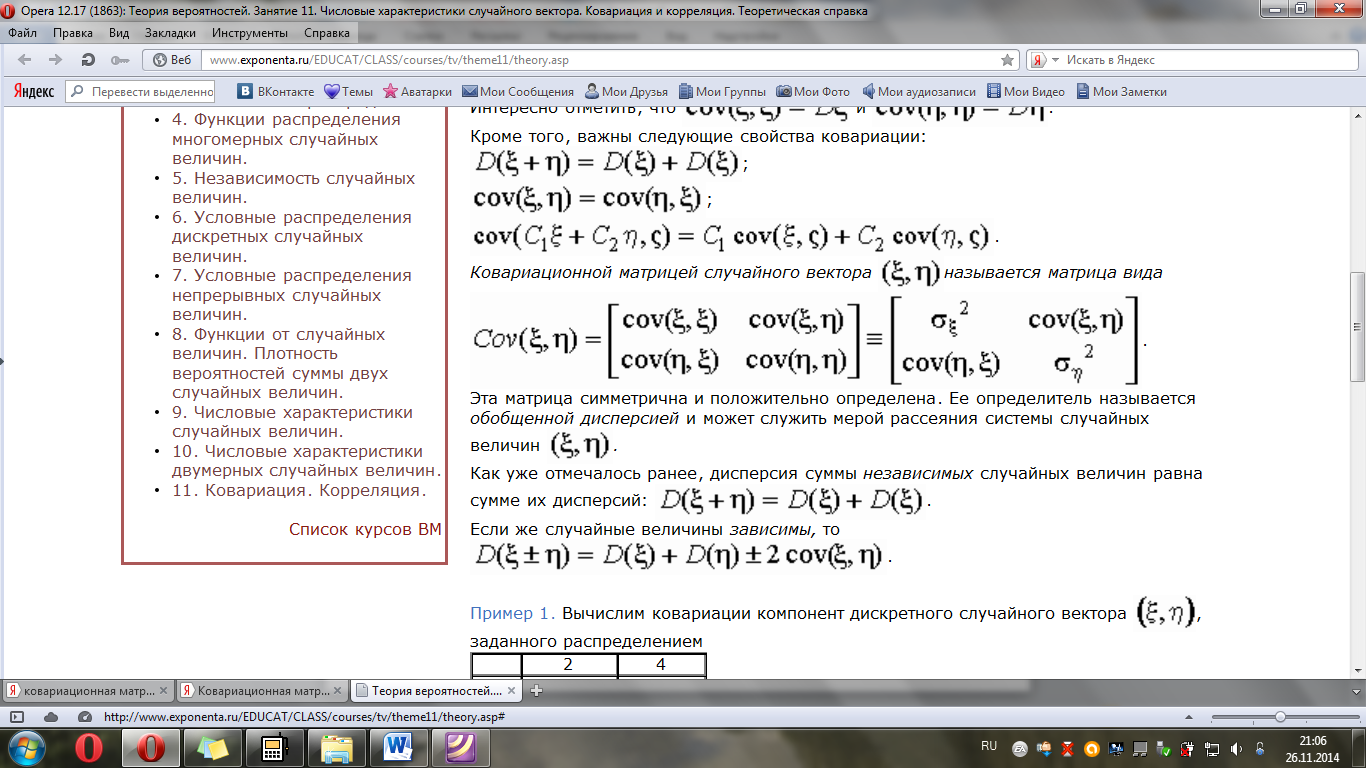
Task: Open Microsoft Word from the taskbar
Action: coord(398,748)
